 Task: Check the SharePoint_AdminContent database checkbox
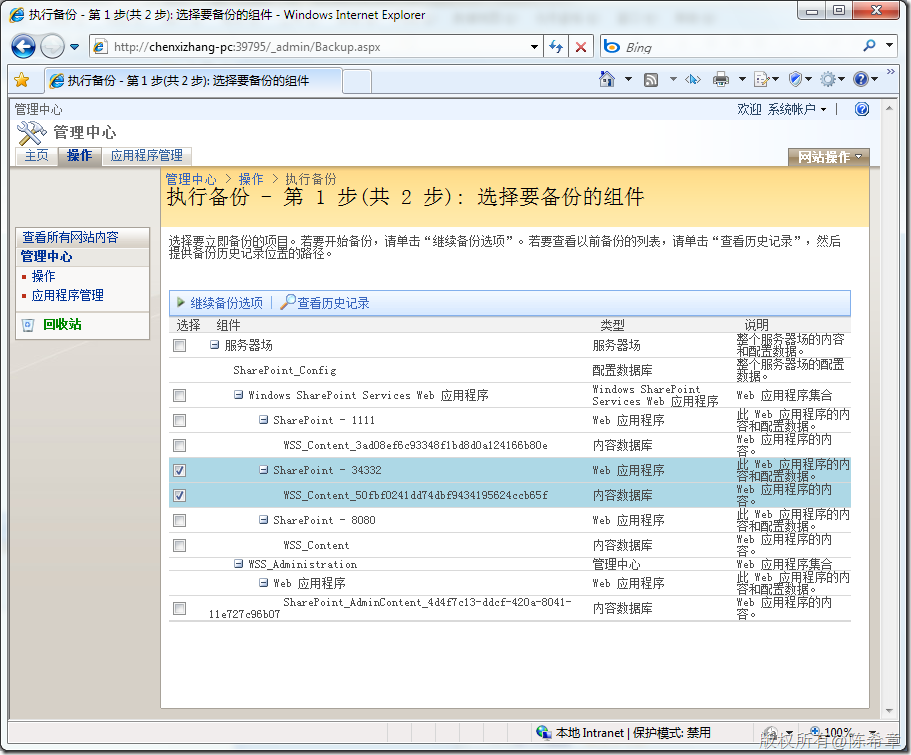coord(180,609)
